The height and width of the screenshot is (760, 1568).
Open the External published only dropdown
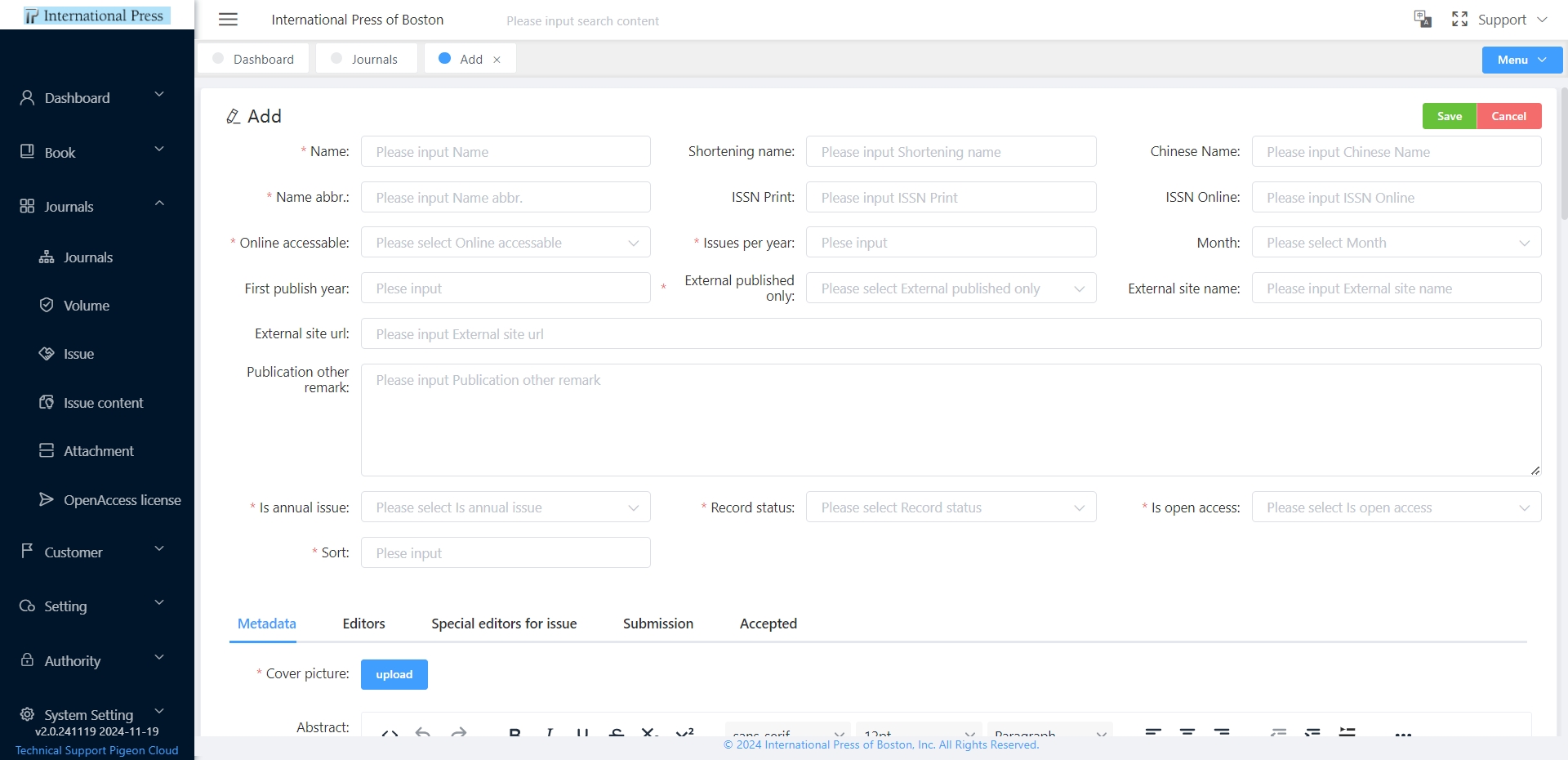951,288
